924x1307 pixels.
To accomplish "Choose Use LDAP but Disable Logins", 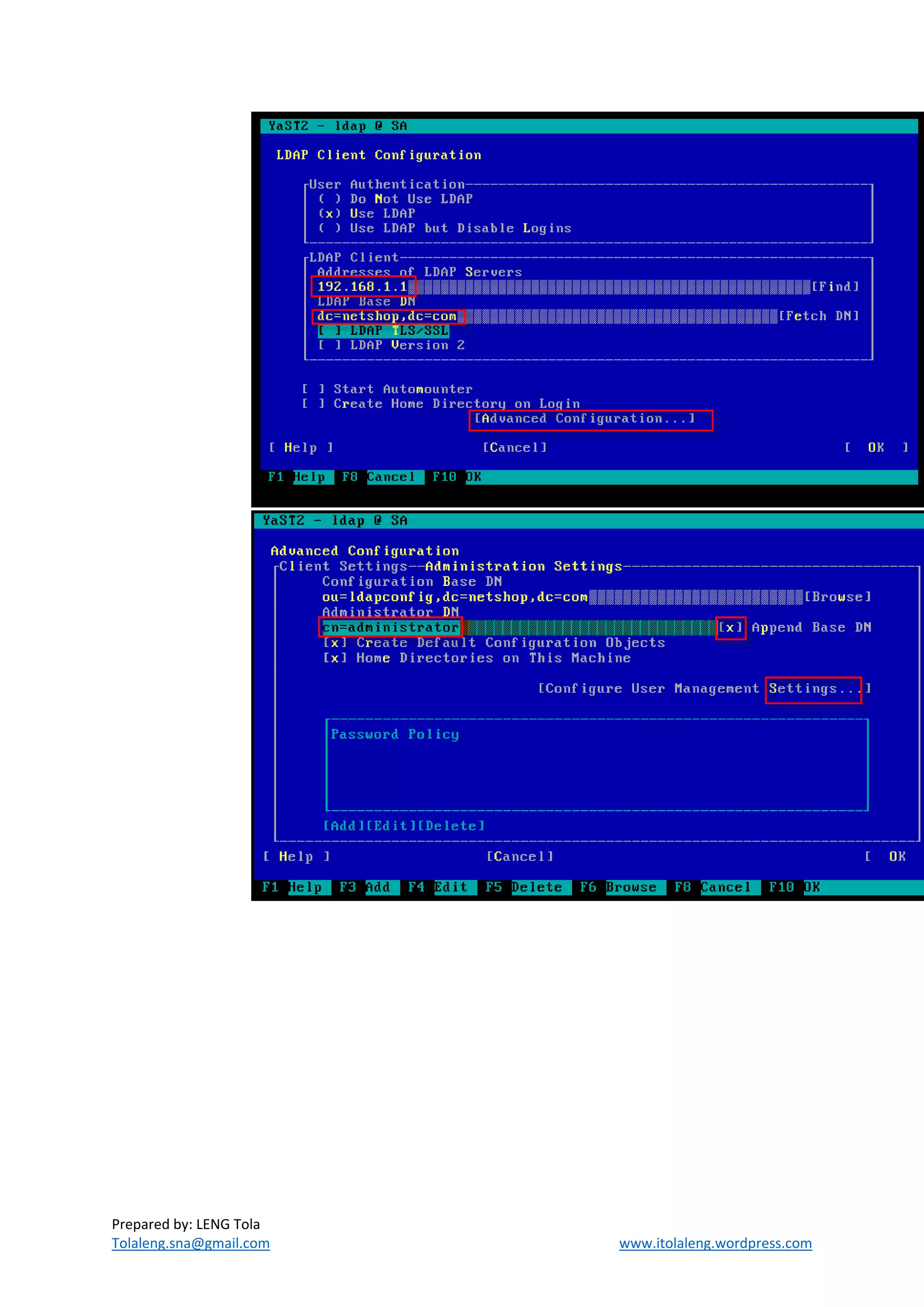I will [x=329, y=228].
